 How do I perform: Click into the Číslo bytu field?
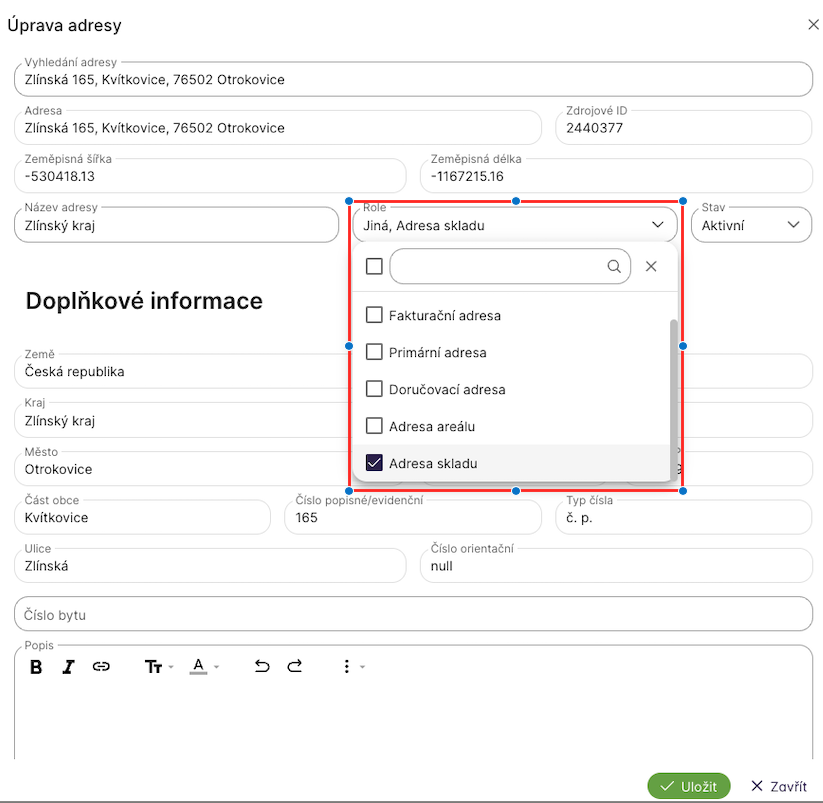pos(413,614)
